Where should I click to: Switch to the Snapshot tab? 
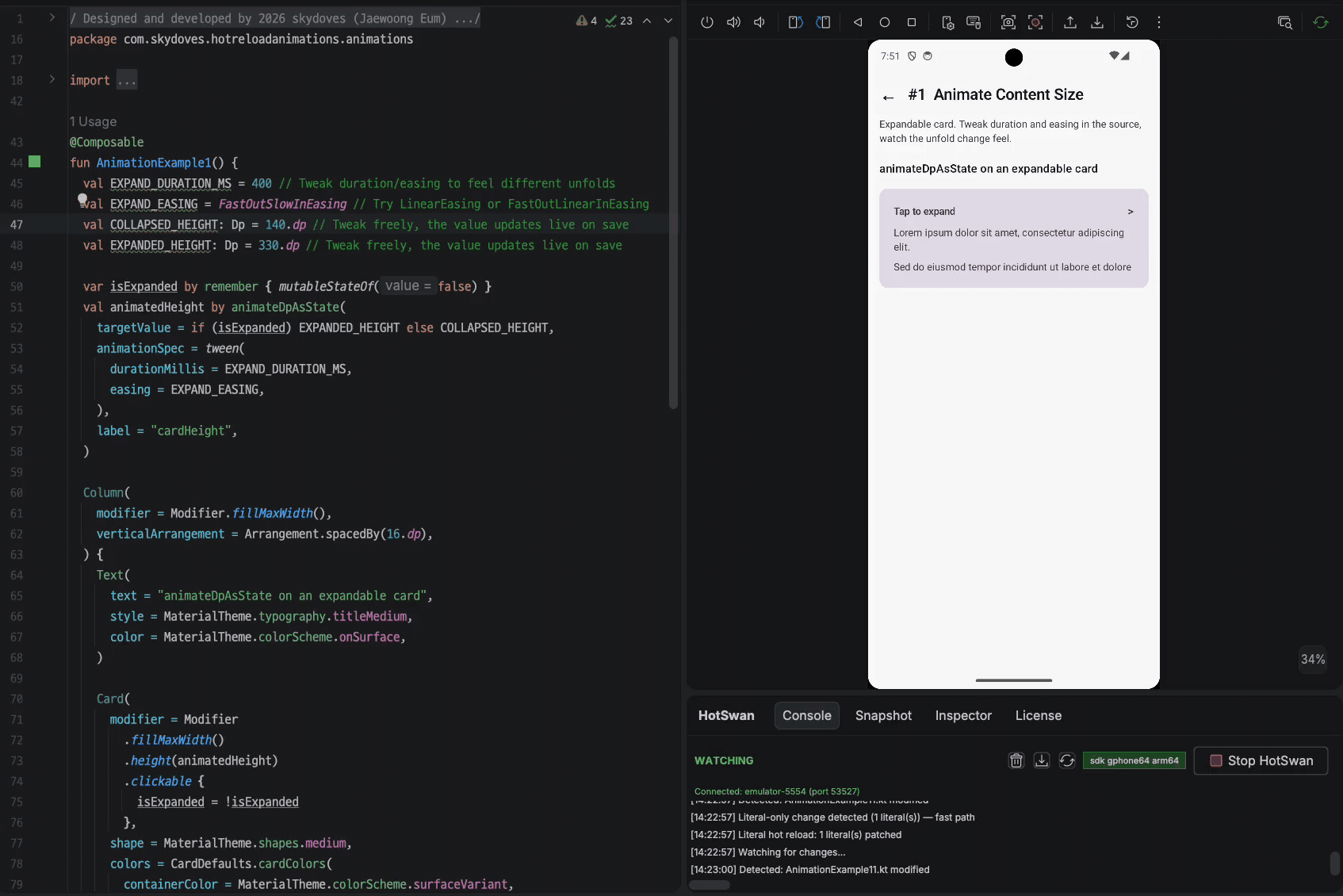click(883, 715)
